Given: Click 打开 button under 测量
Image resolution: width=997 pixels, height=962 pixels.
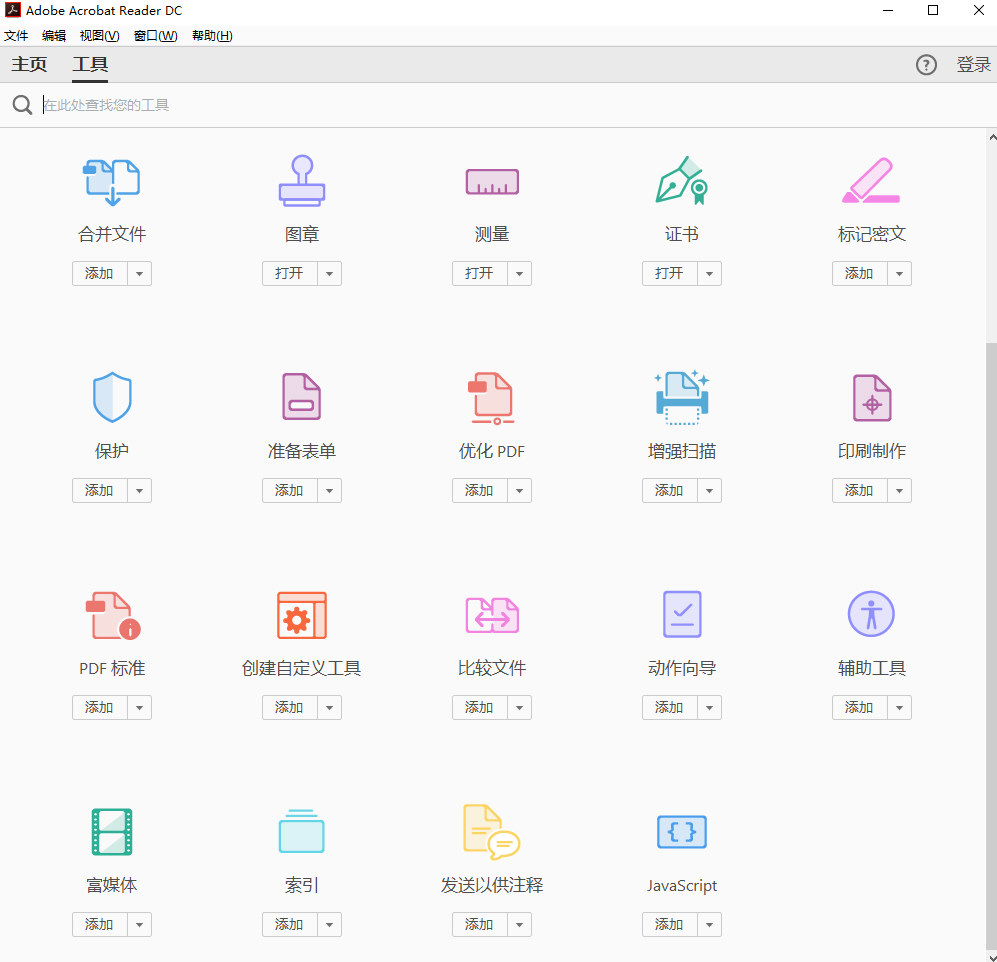Looking at the screenshot, I should click(479, 274).
